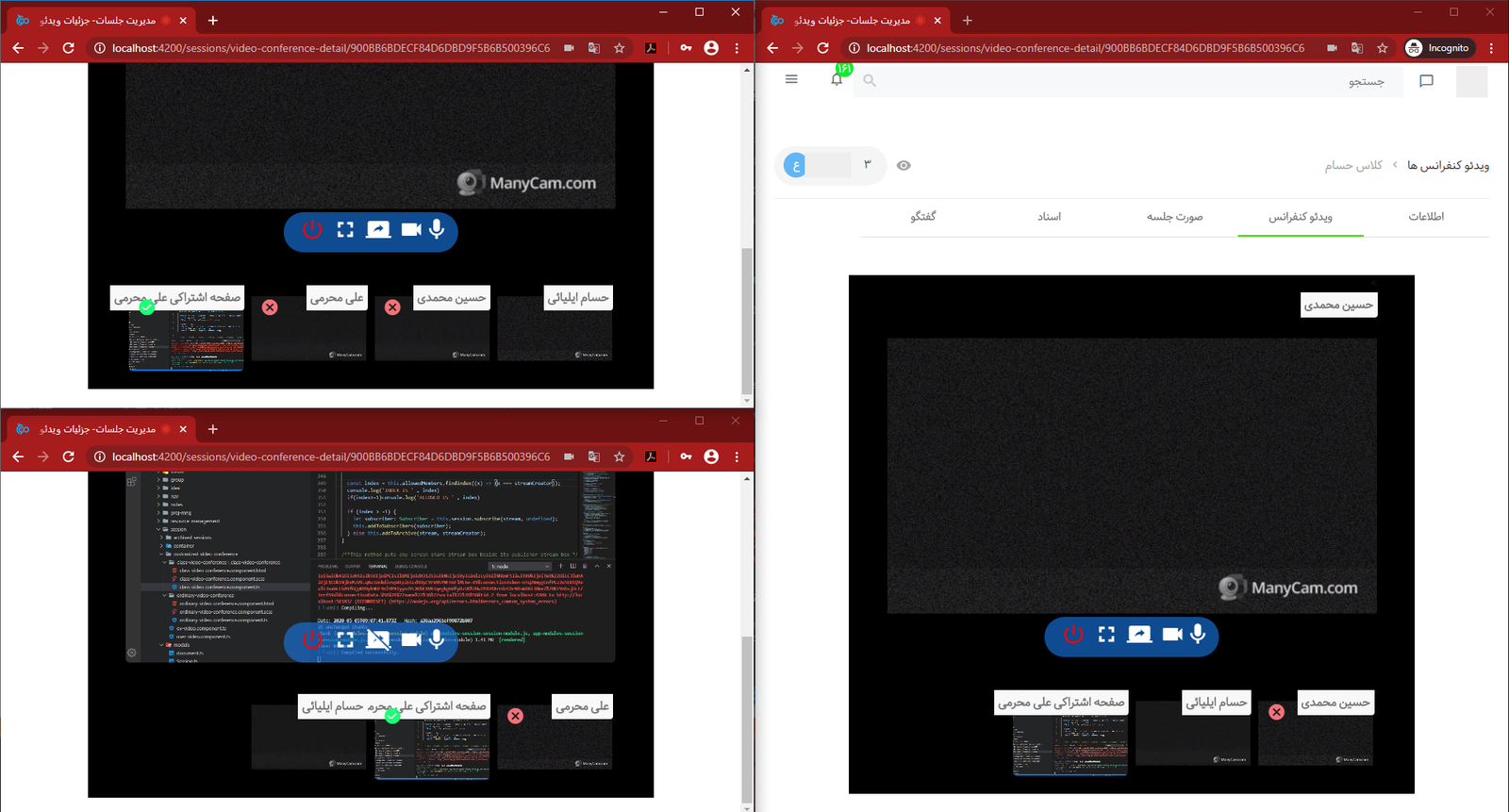Click the eye viewers icon

(x=904, y=166)
